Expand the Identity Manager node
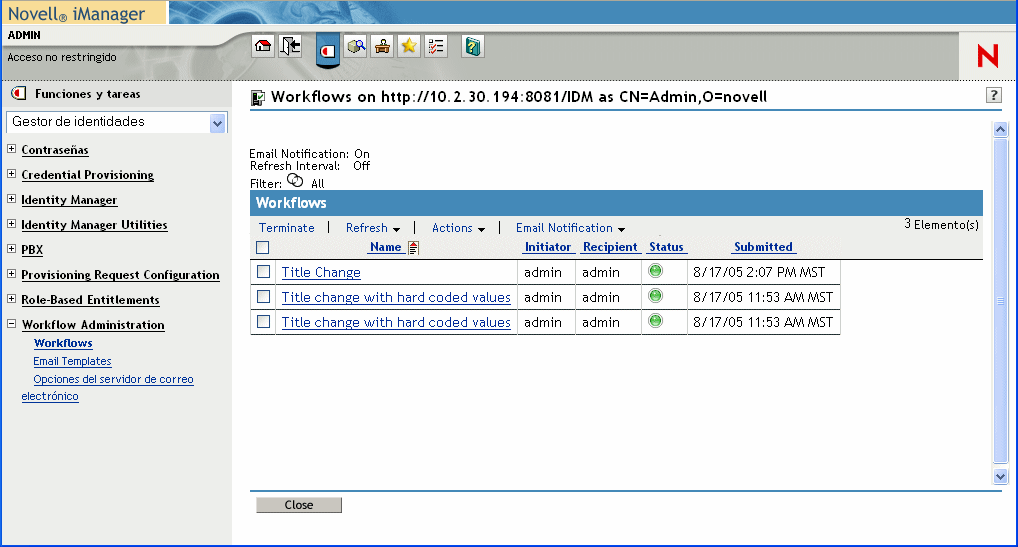The width and height of the screenshot is (1018, 547). coord(11,199)
